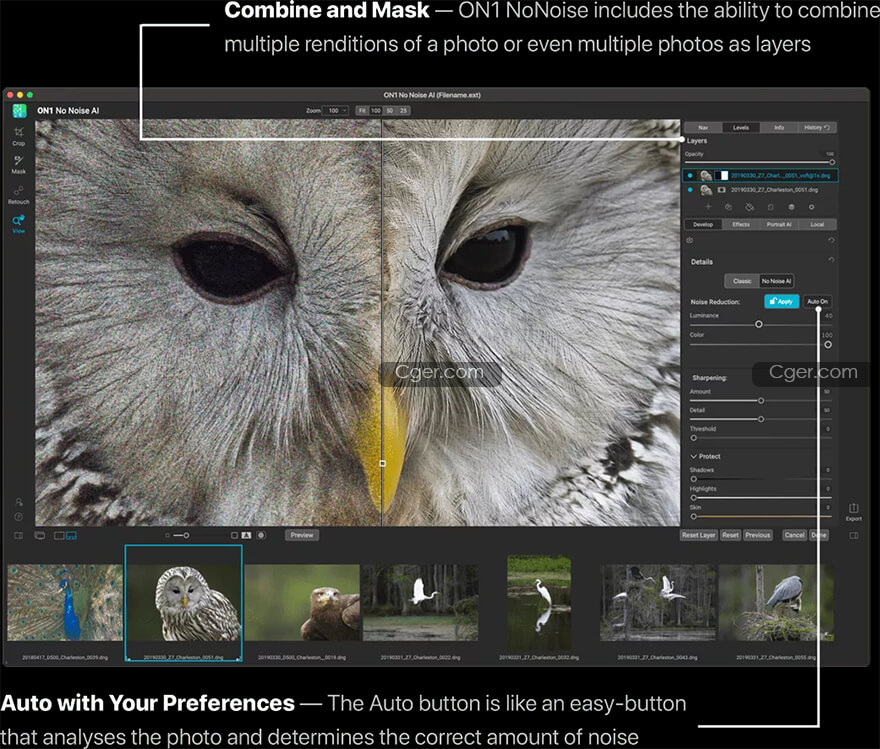Open the Levels tab
The image size is (880, 749).
(x=741, y=127)
